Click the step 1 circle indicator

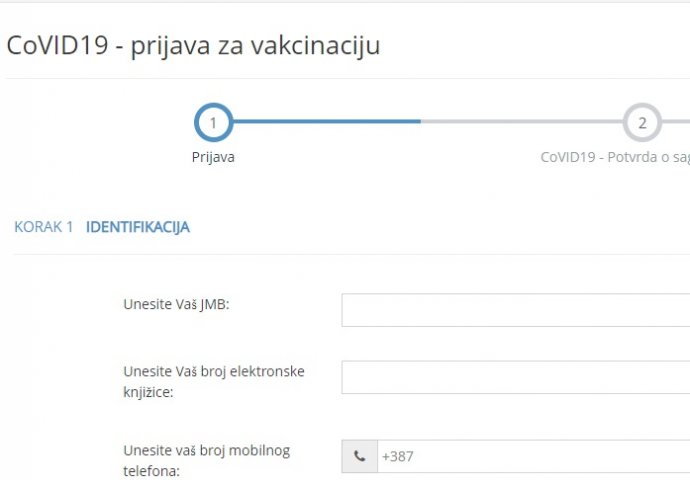tap(213, 123)
